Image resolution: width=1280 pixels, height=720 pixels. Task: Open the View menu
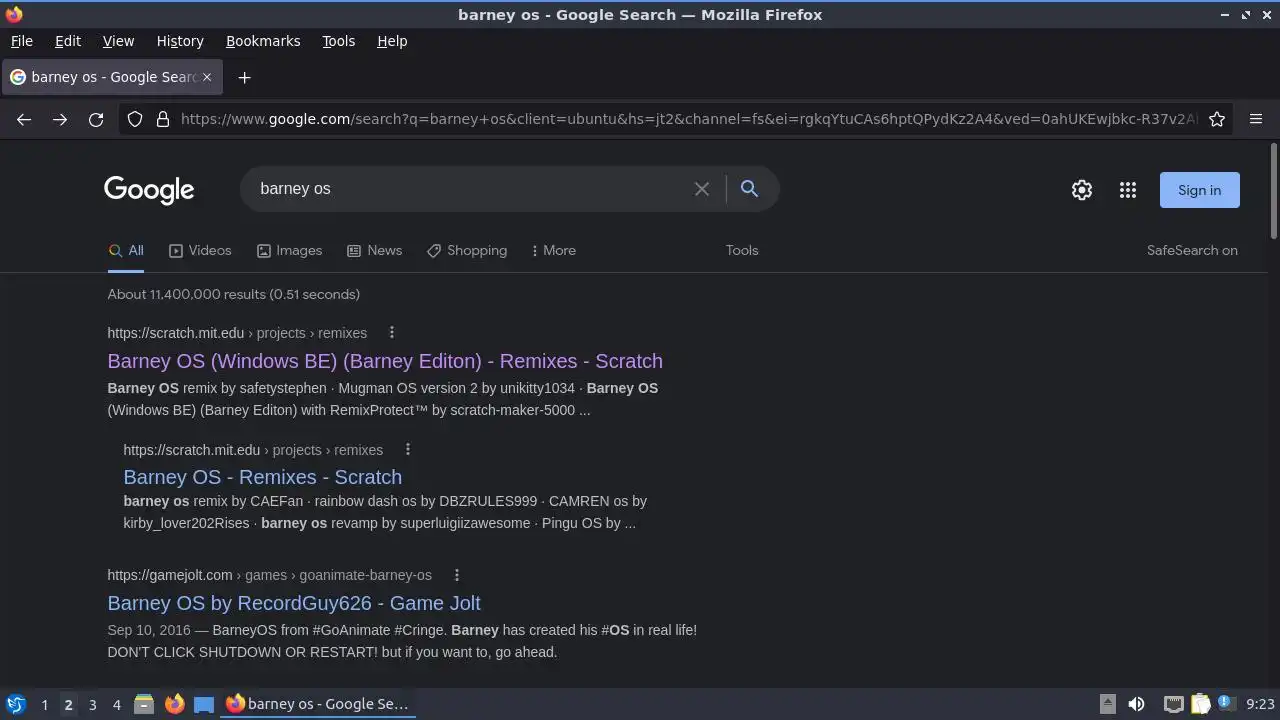click(118, 41)
